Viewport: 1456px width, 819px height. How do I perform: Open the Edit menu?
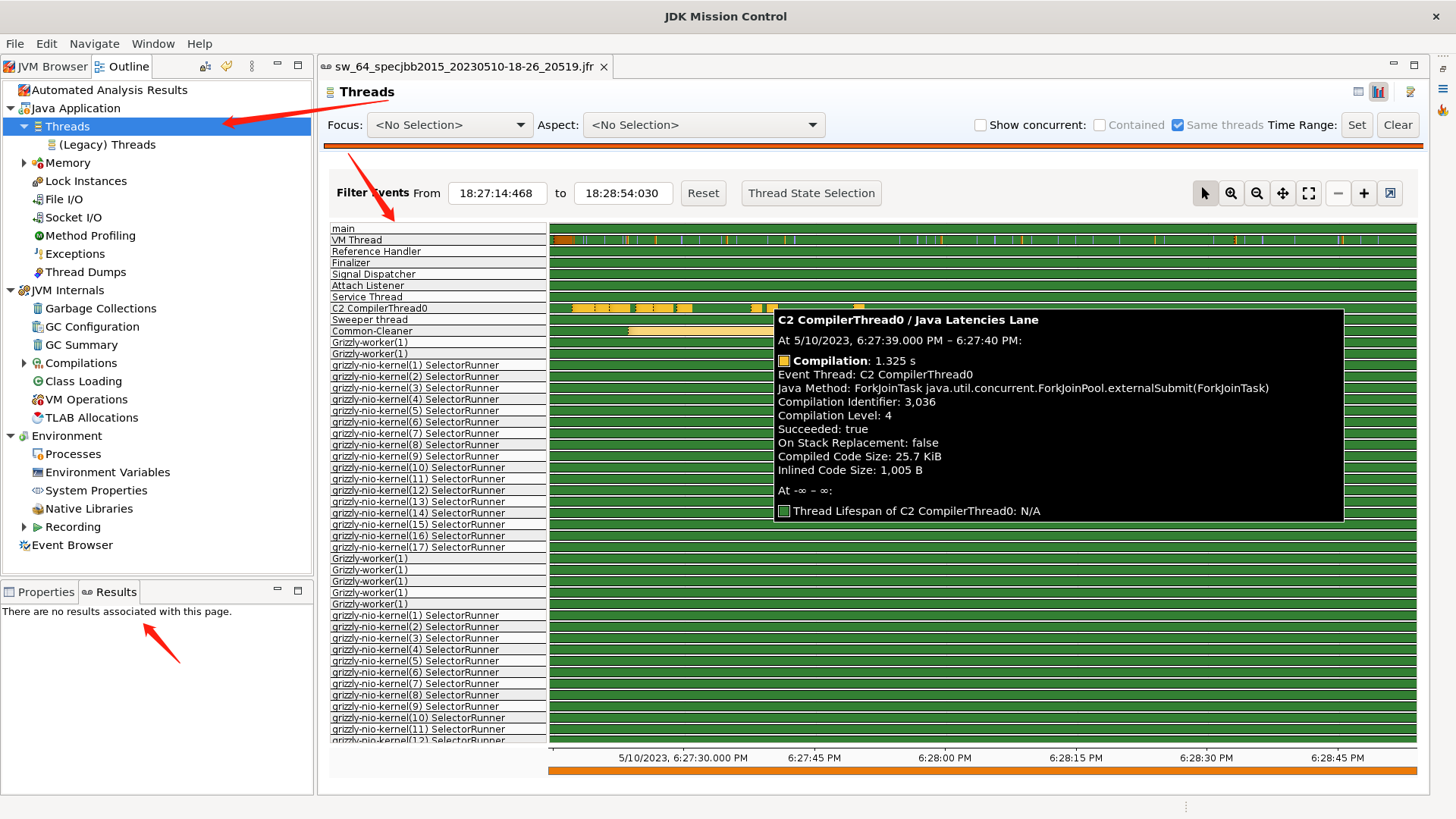click(x=47, y=44)
